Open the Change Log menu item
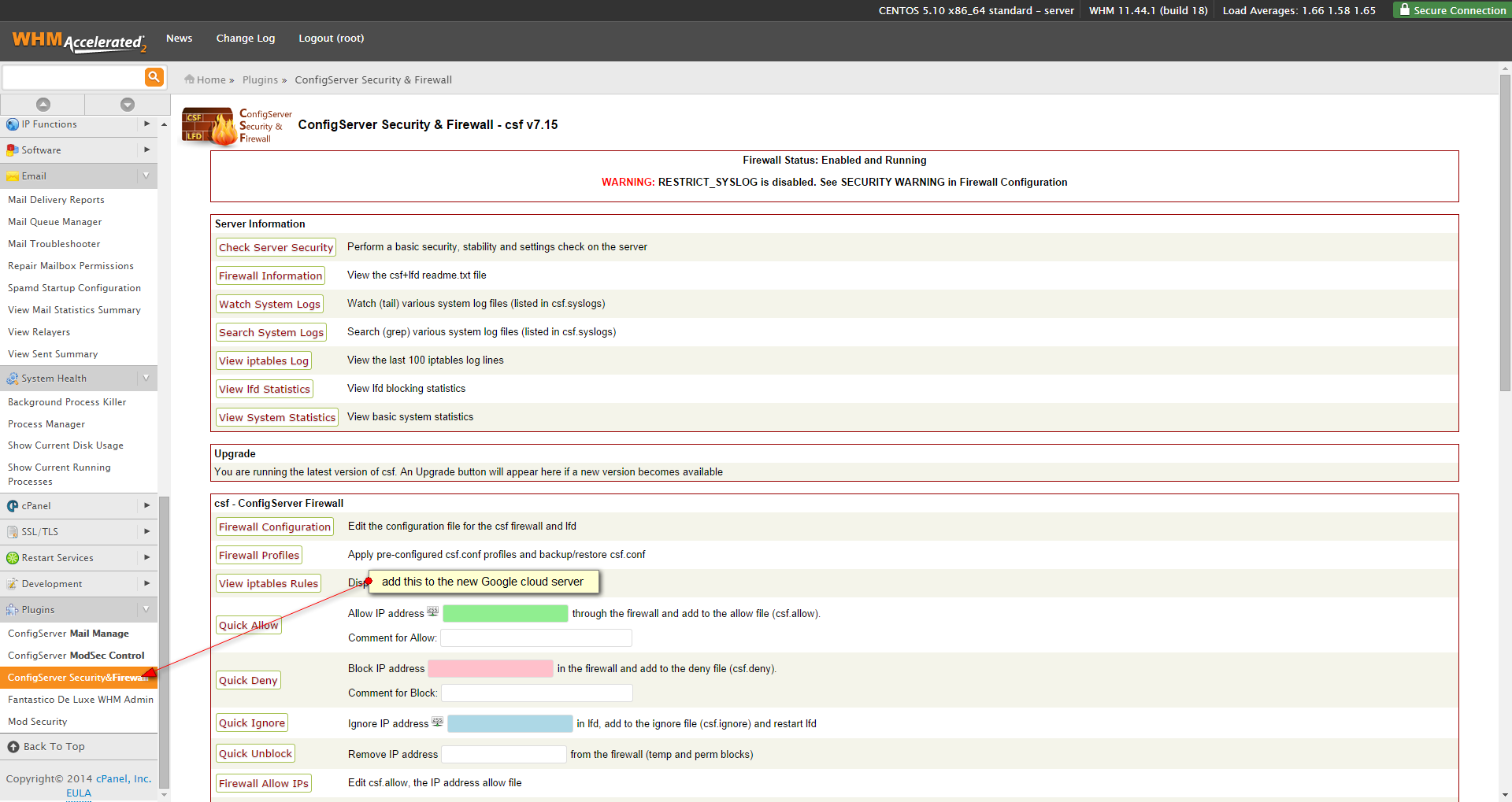1512x802 pixels. (x=246, y=39)
